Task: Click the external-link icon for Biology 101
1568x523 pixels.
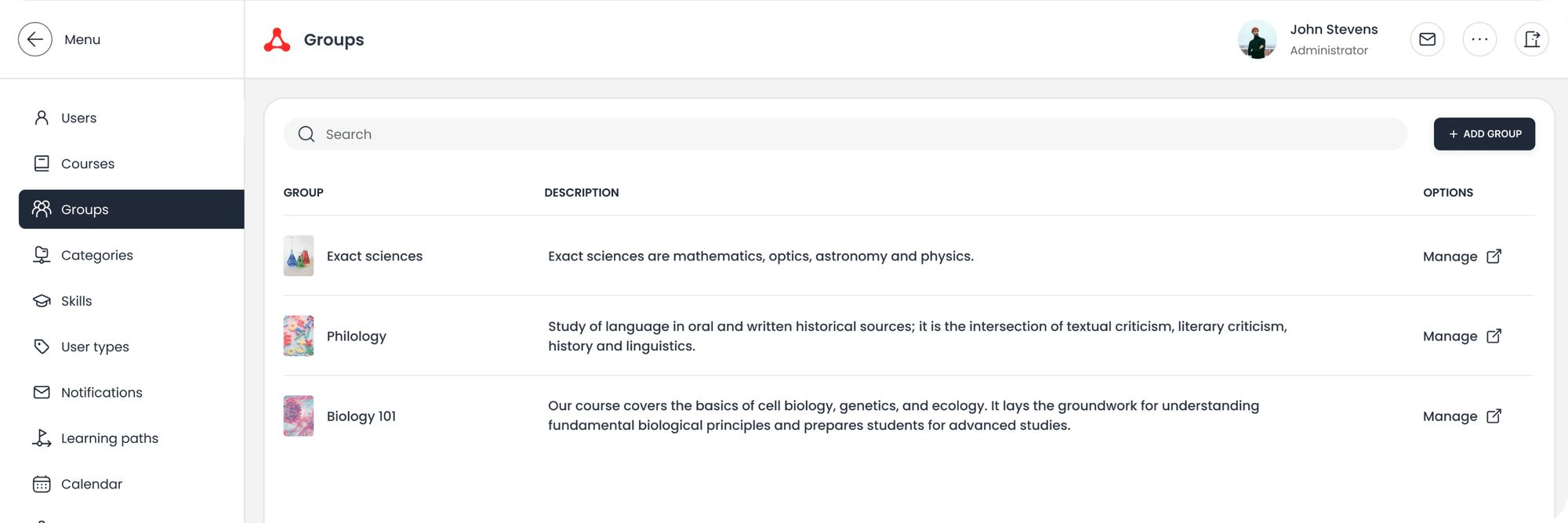Action: pos(1494,416)
